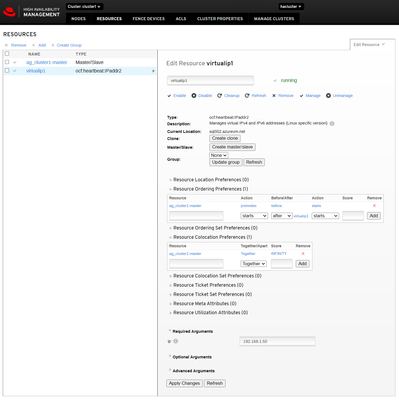Toggle the select-all resources checkbox
This screenshot has width=399, height=400.
(7, 54)
